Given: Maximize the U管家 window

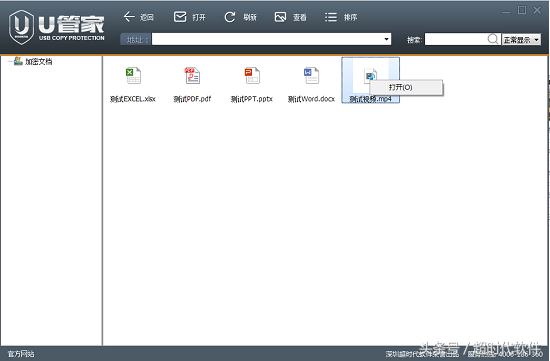Looking at the screenshot, I should pyautogui.click(x=522, y=11).
